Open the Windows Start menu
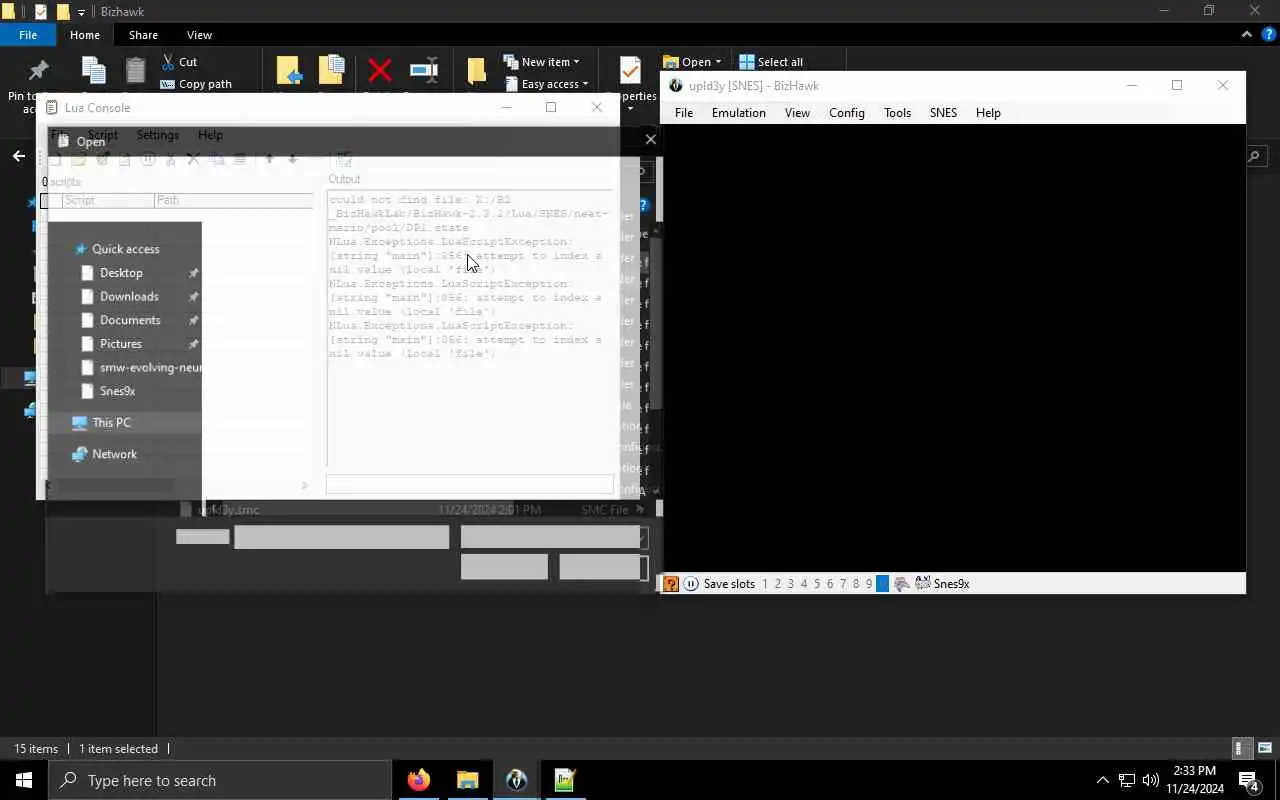 [24, 780]
